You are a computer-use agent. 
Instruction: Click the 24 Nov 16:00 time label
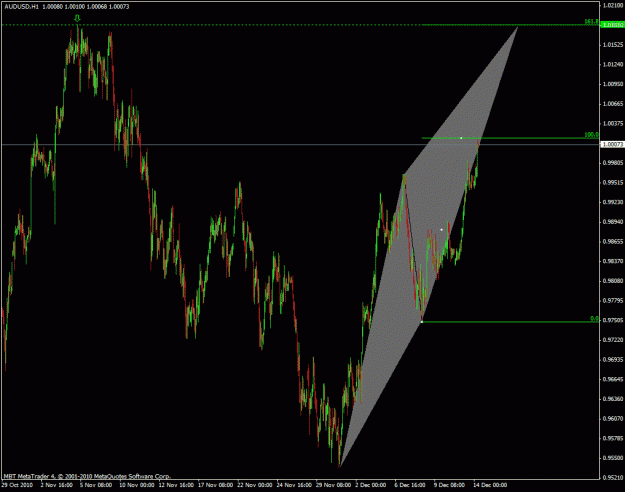coord(295,485)
